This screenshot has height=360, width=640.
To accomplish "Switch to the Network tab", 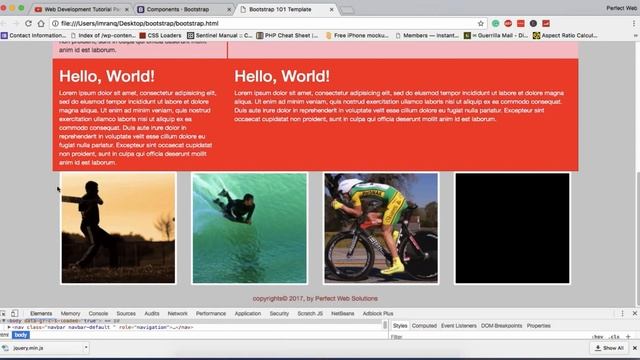I will [178, 313].
